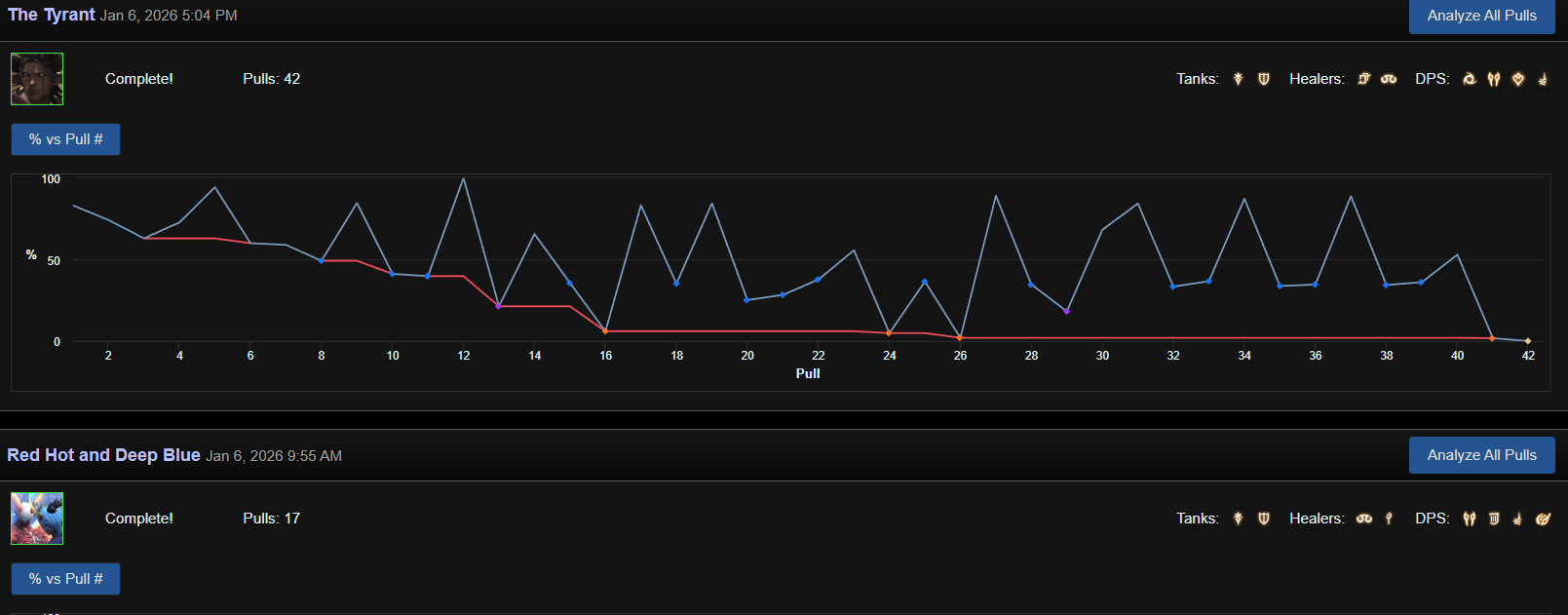Click the 'Pull' x-axis title

pyautogui.click(x=808, y=373)
